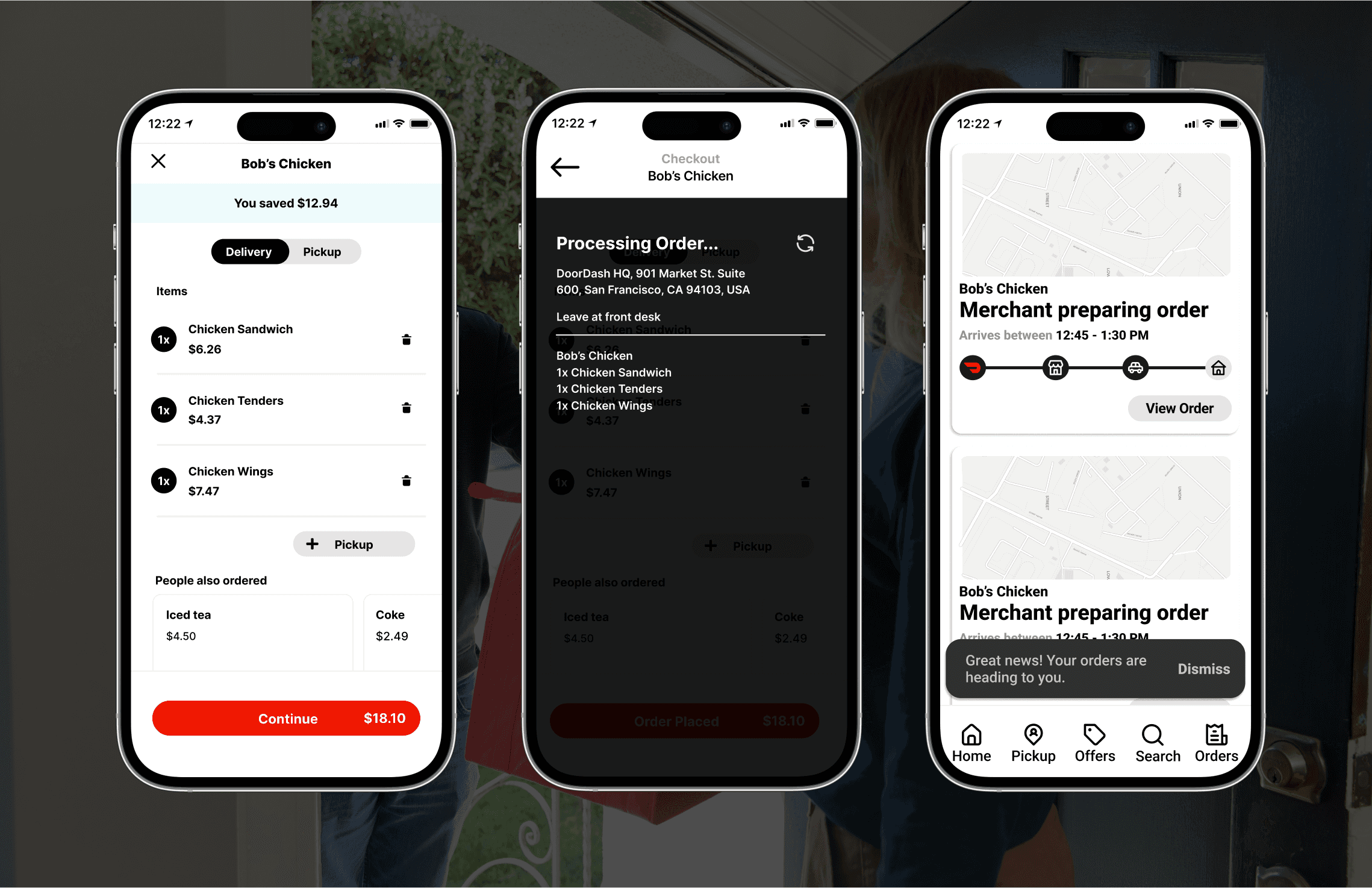Tap the View Order button on tracking screen
This screenshot has width=1372, height=888.
[1181, 407]
